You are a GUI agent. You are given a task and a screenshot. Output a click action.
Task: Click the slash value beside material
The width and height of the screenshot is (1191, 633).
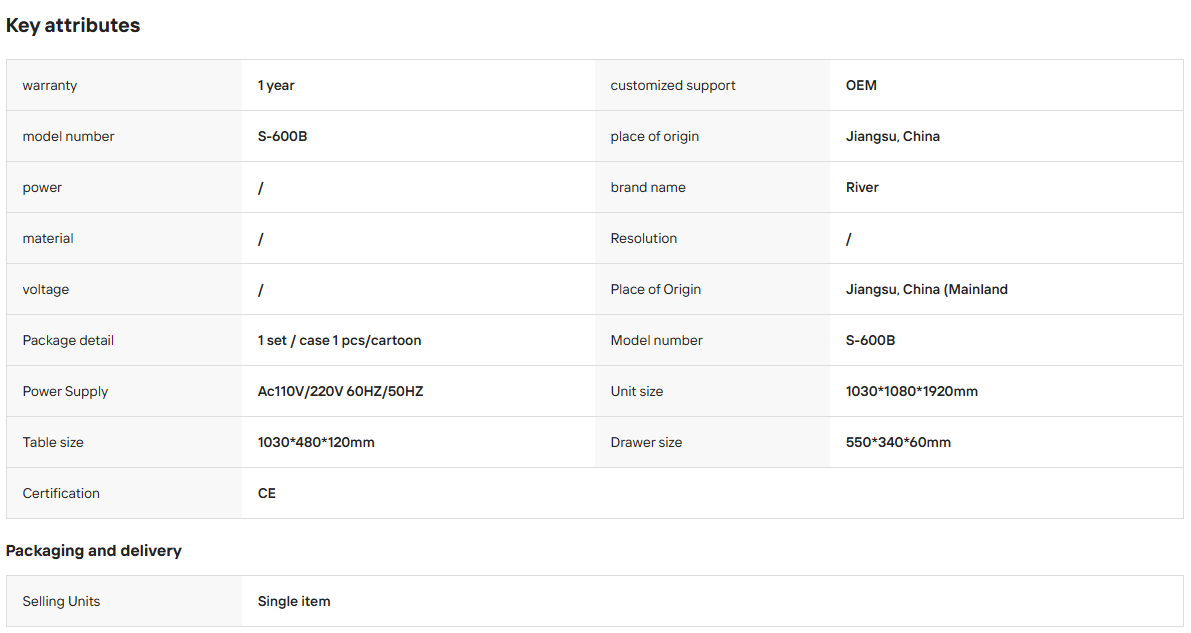(261, 239)
